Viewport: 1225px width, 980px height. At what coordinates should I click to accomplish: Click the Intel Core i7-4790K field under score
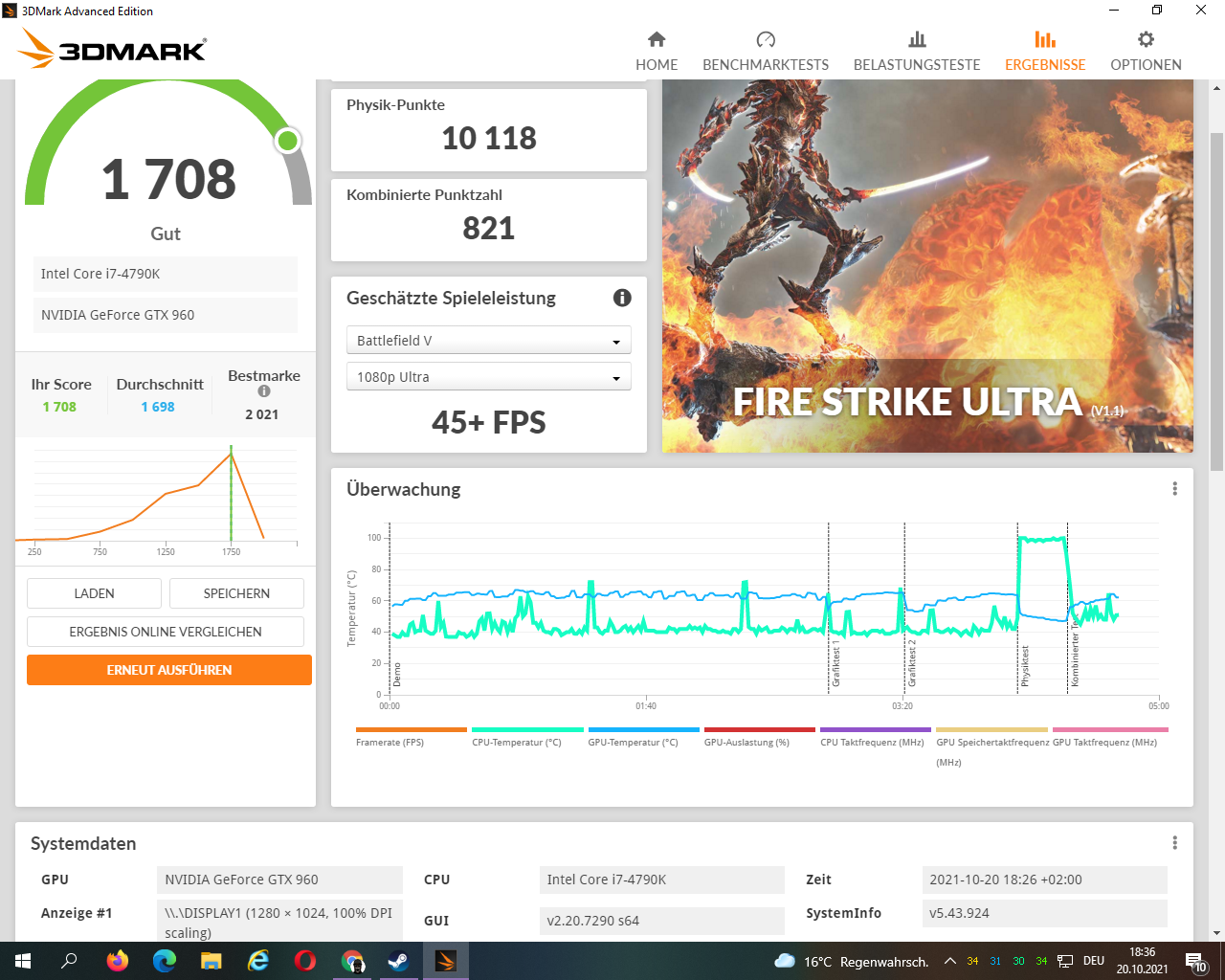point(166,274)
